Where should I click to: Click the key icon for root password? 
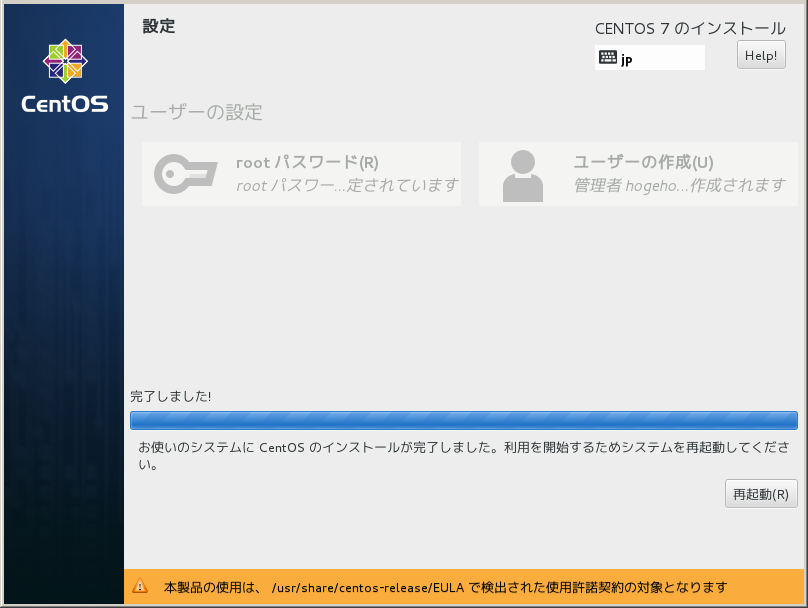(186, 174)
